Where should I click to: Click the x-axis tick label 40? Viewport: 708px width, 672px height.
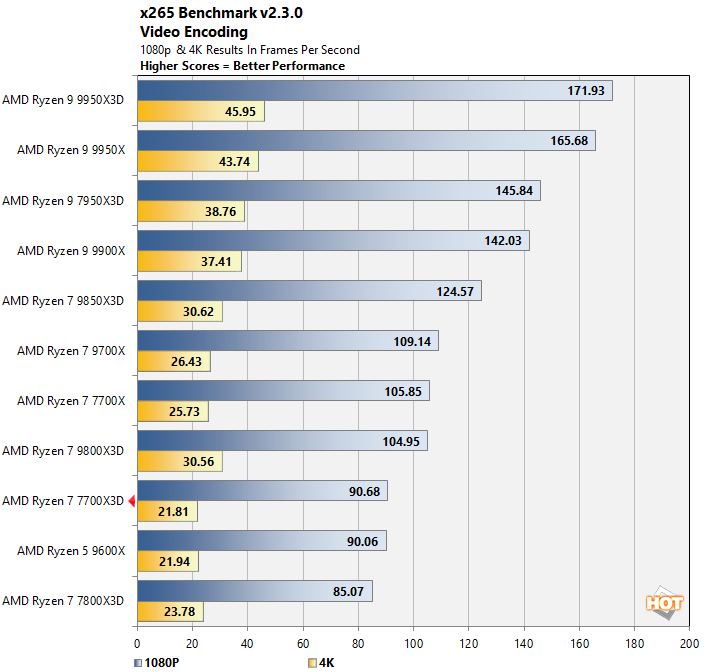tap(247, 644)
